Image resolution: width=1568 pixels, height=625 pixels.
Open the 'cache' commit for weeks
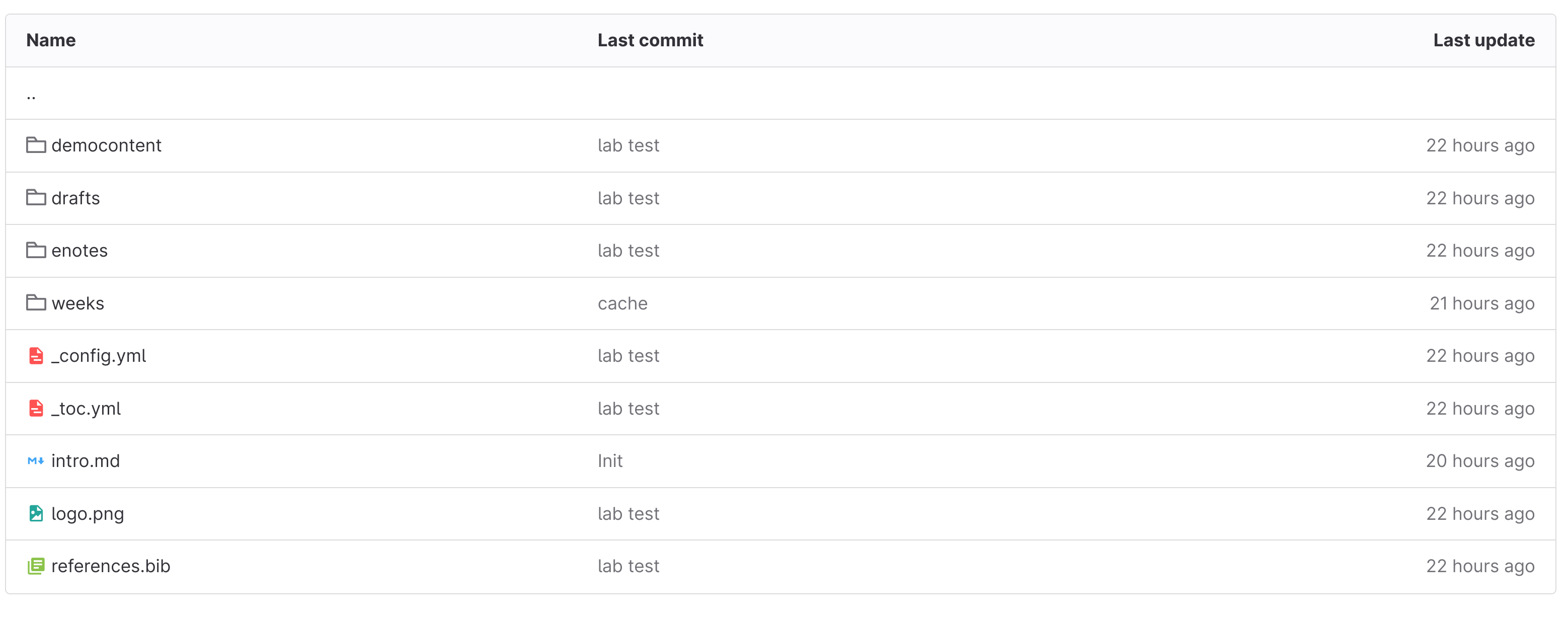pos(622,303)
